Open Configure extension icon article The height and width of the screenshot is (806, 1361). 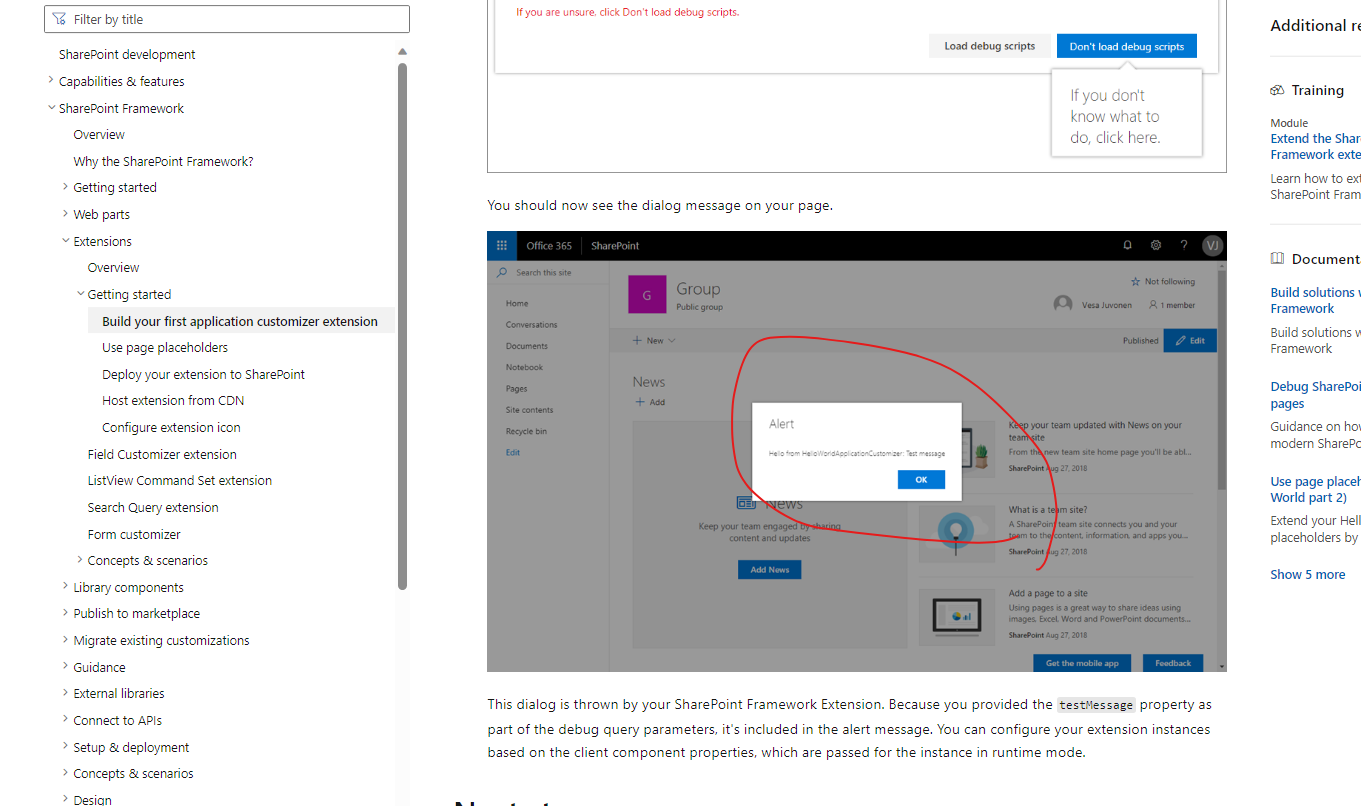coord(171,427)
